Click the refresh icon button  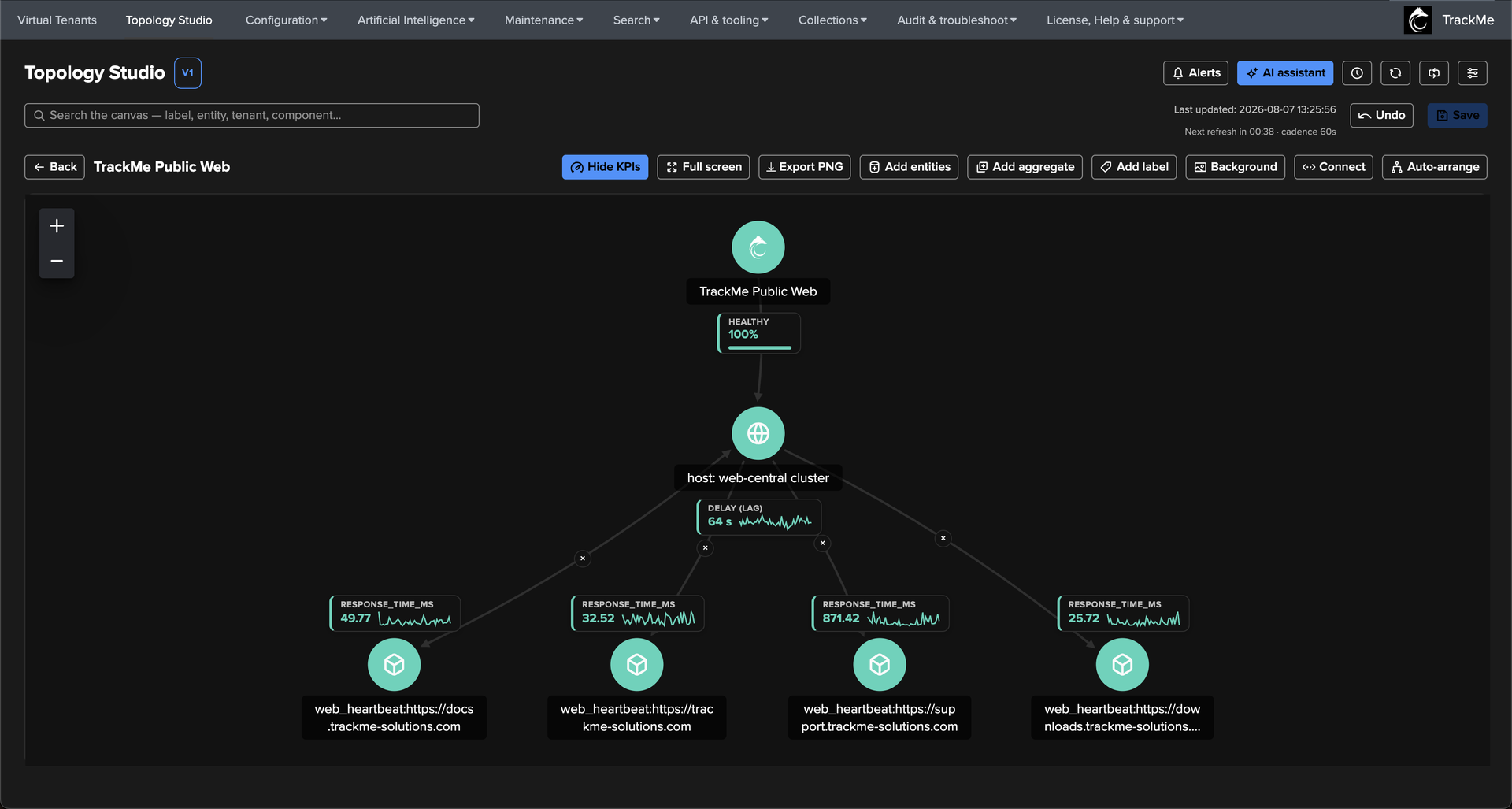(x=1395, y=73)
